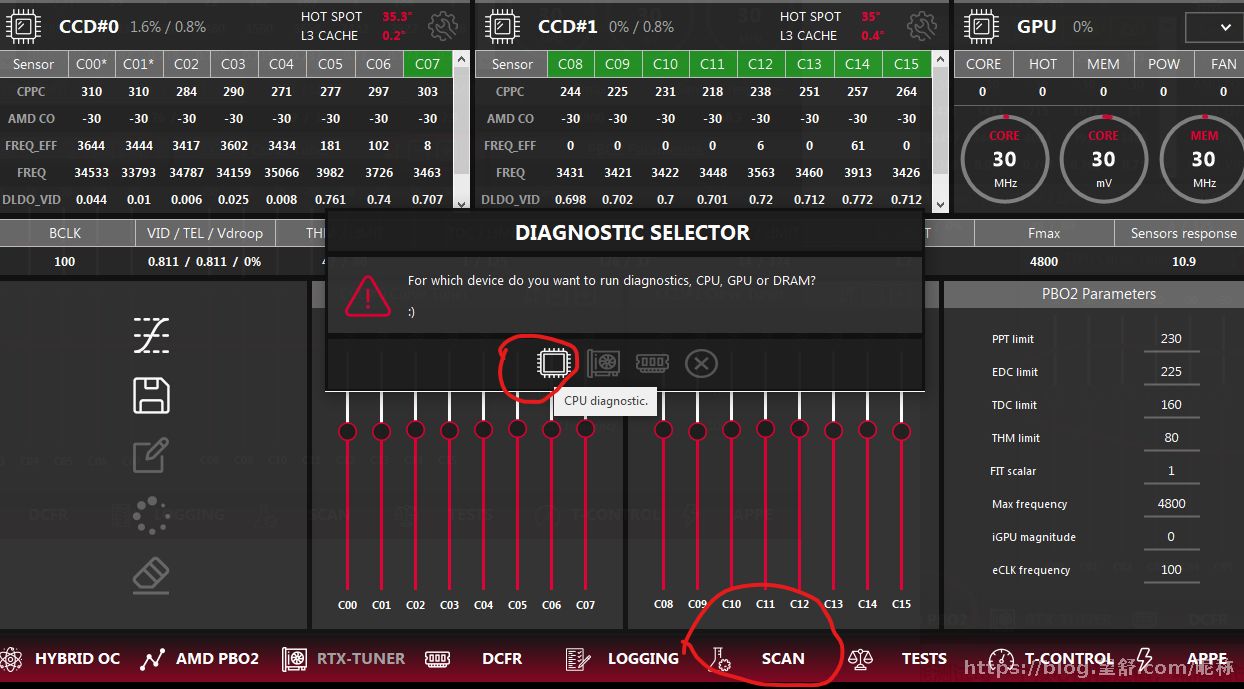This screenshot has height=689, width=1244.
Task: Select the C15 green column header
Action: click(x=907, y=64)
